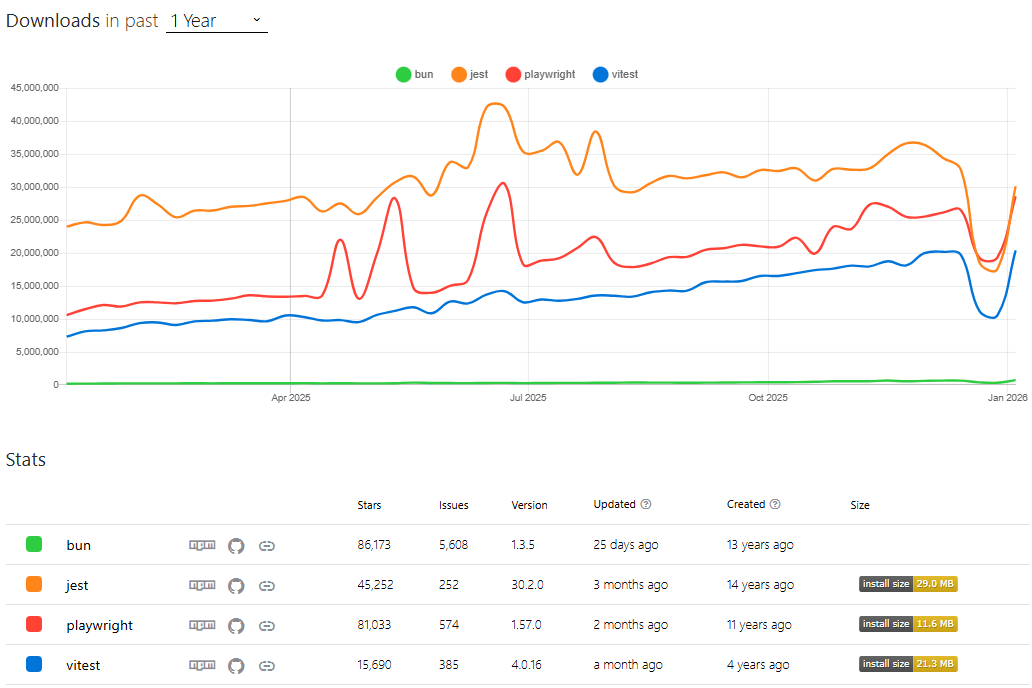Viewport: 1032px width, 688px height.
Task: Click playwright's stars value 81,033
Action: pyautogui.click(x=374, y=625)
